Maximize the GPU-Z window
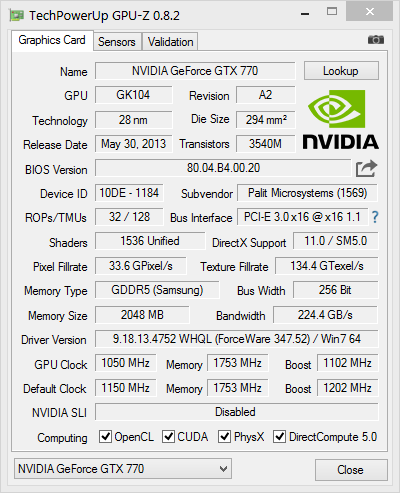This screenshot has width=400, height=493. [x=332, y=12]
